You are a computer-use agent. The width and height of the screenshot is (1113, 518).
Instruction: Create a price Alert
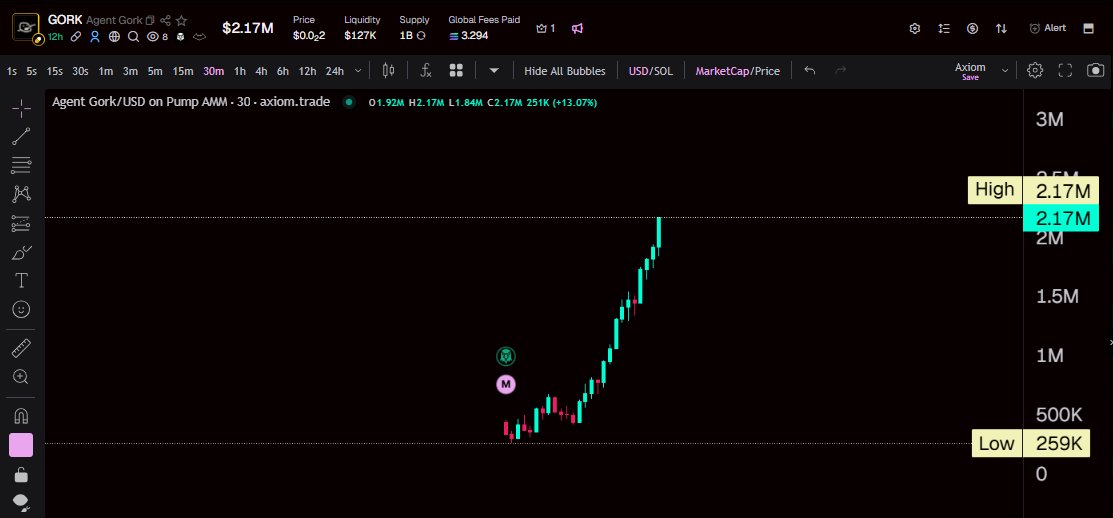(x=1048, y=28)
